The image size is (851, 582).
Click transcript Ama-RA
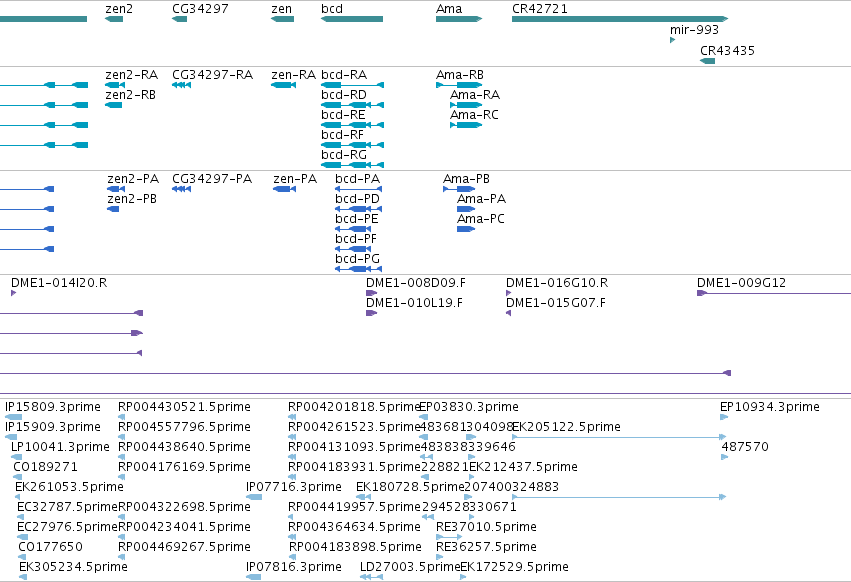[x=466, y=105]
